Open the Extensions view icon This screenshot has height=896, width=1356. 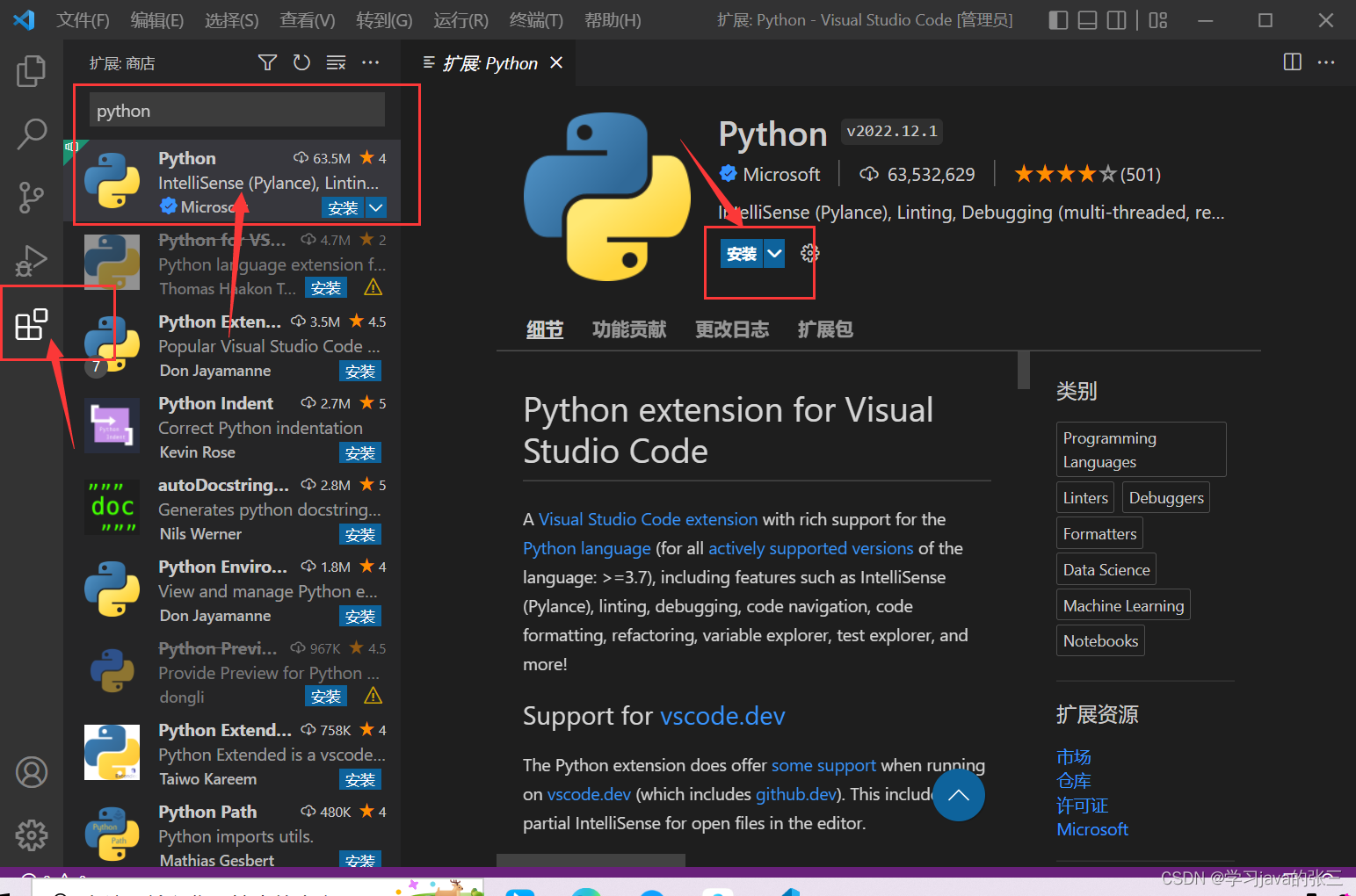pos(32,324)
